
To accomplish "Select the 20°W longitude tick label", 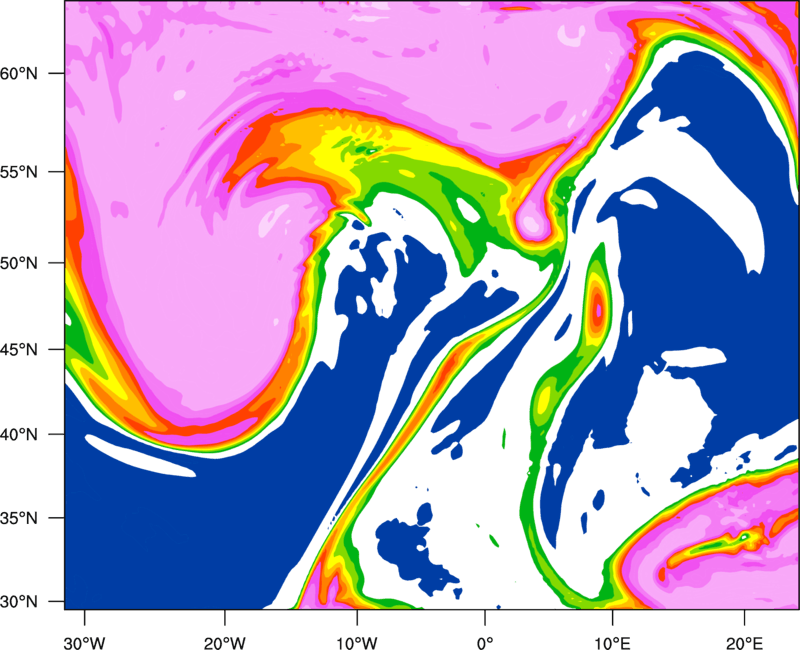I will point(224,643).
